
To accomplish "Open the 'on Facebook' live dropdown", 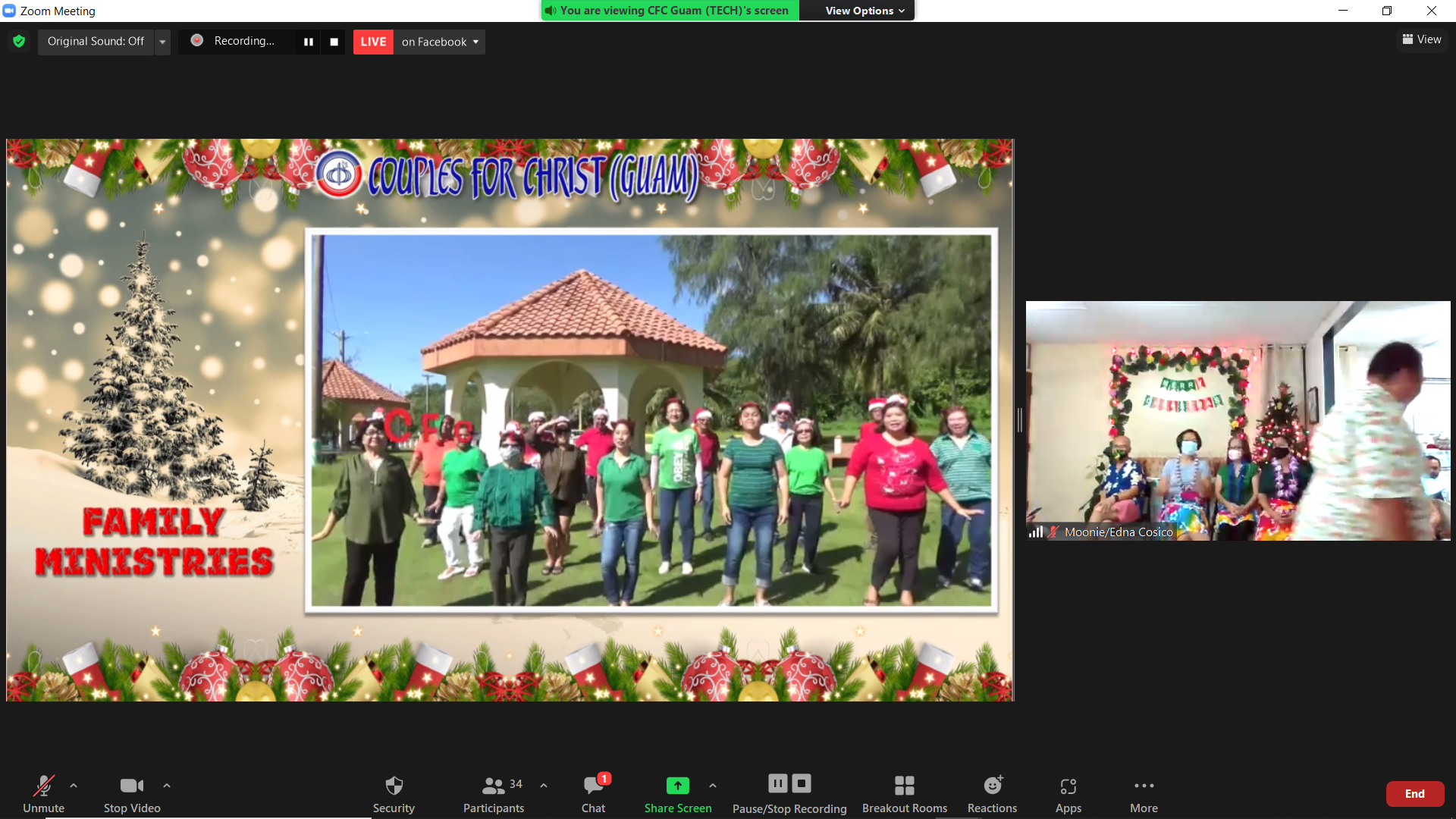I will tap(440, 42).
